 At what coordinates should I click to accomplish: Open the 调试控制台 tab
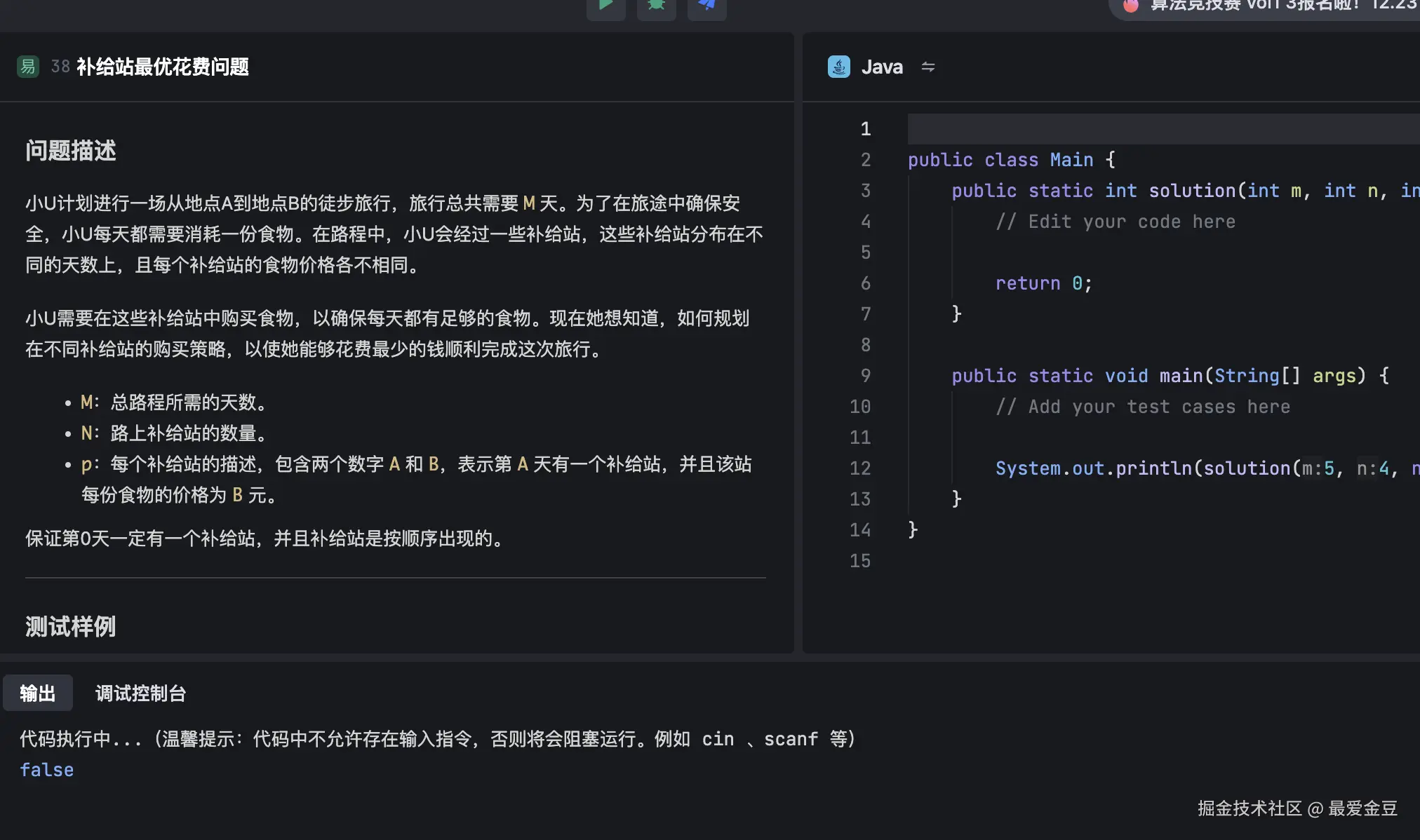click(x=140, y=693)
